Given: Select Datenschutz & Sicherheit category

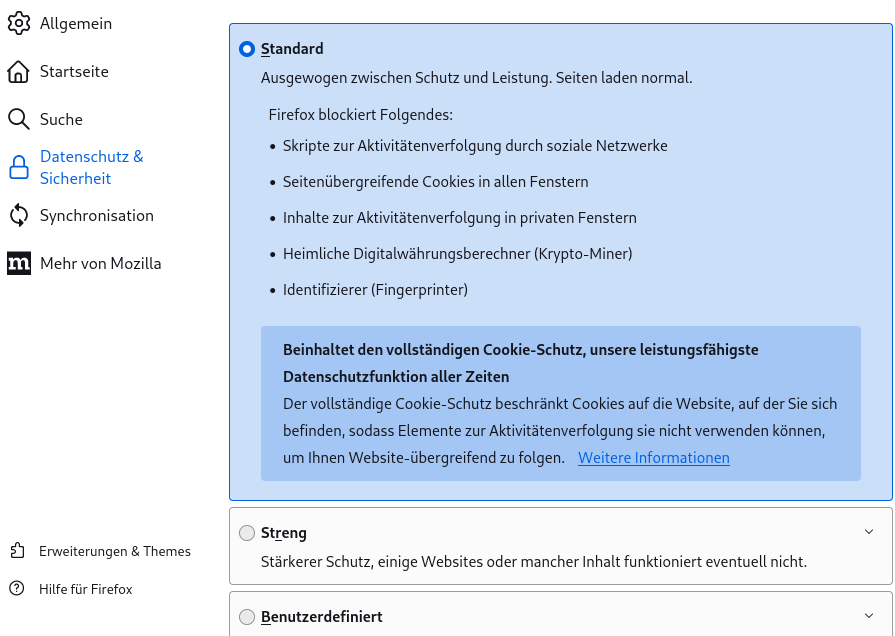Looking at the screenshot, I should pos(91,167).
